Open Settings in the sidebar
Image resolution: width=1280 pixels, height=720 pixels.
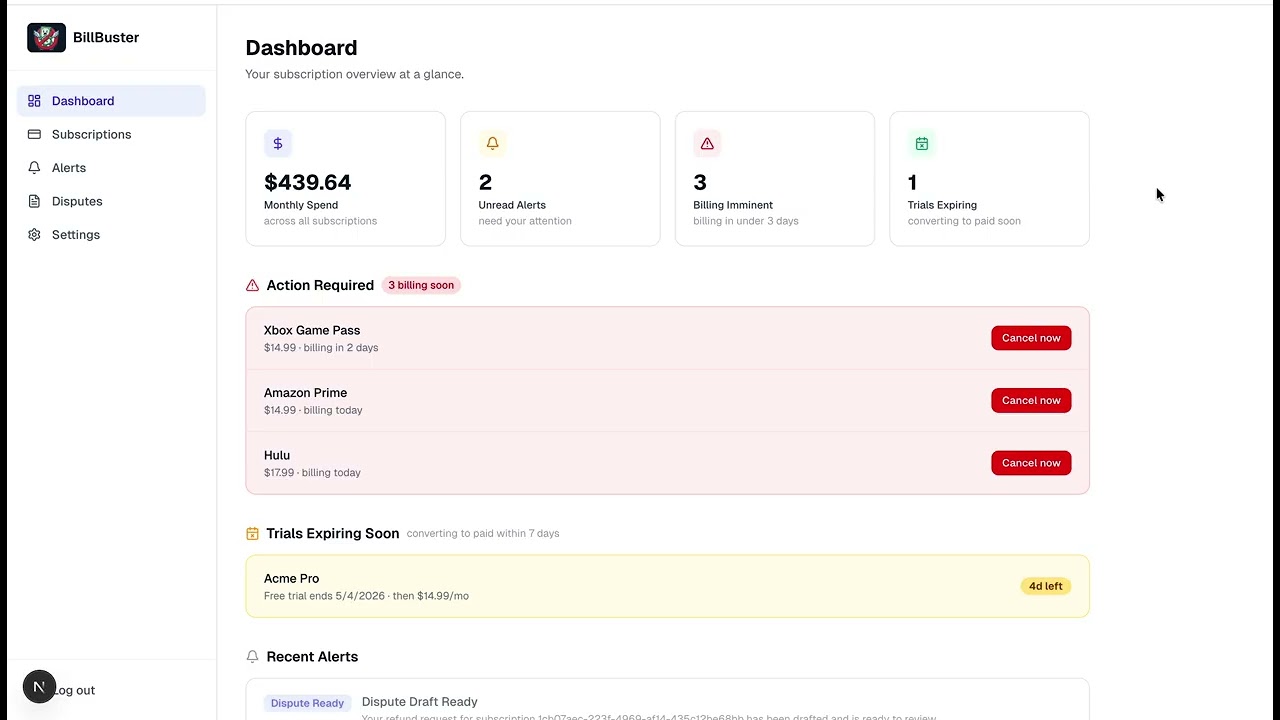(x=111, y=235)
